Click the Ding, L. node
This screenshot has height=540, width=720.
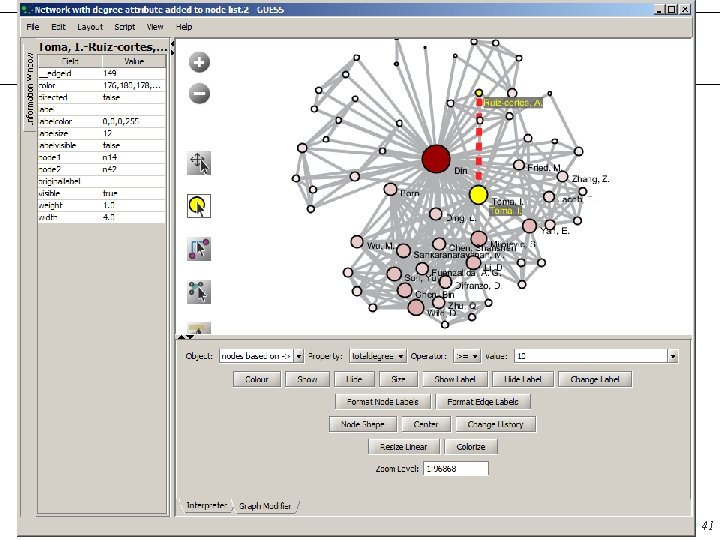click(x=436, y=214)
